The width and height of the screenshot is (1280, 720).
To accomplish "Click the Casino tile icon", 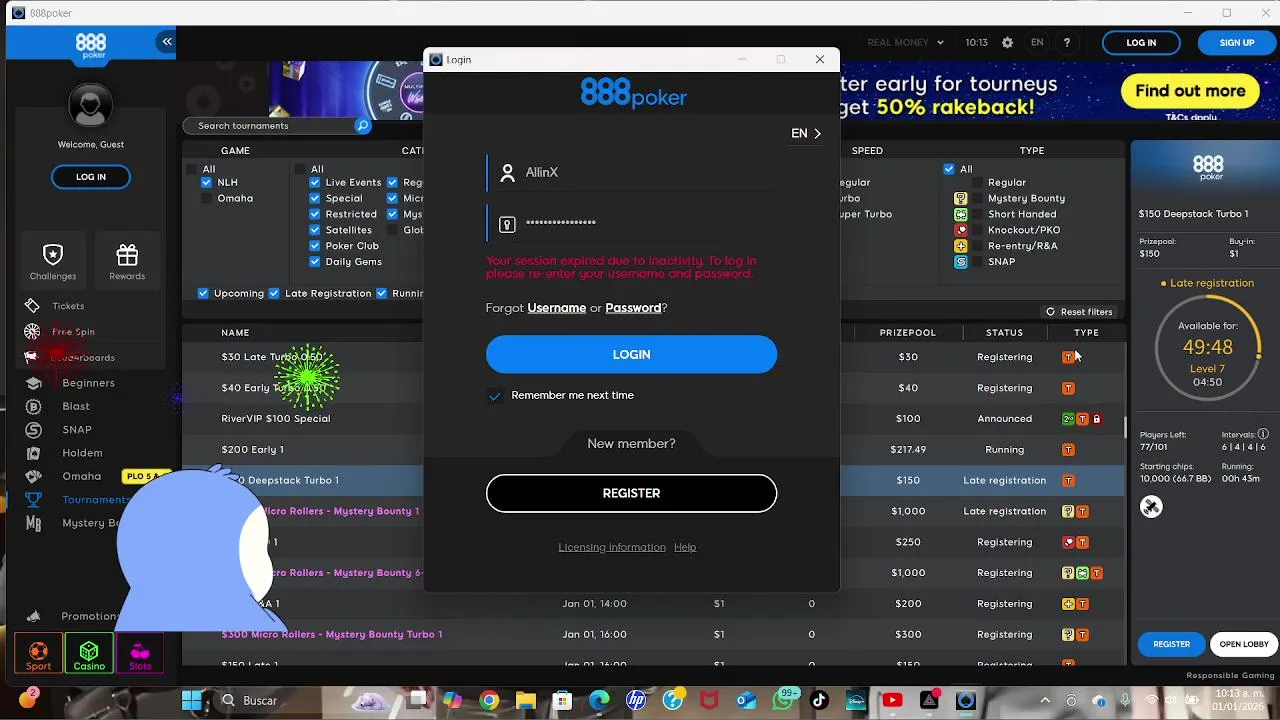I will pos(89,653).
